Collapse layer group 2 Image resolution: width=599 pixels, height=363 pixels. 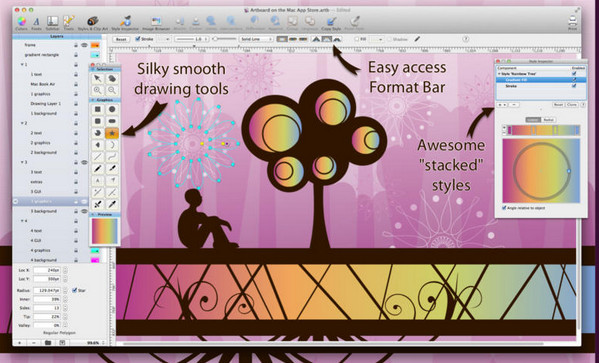click(x=22, y=123)
